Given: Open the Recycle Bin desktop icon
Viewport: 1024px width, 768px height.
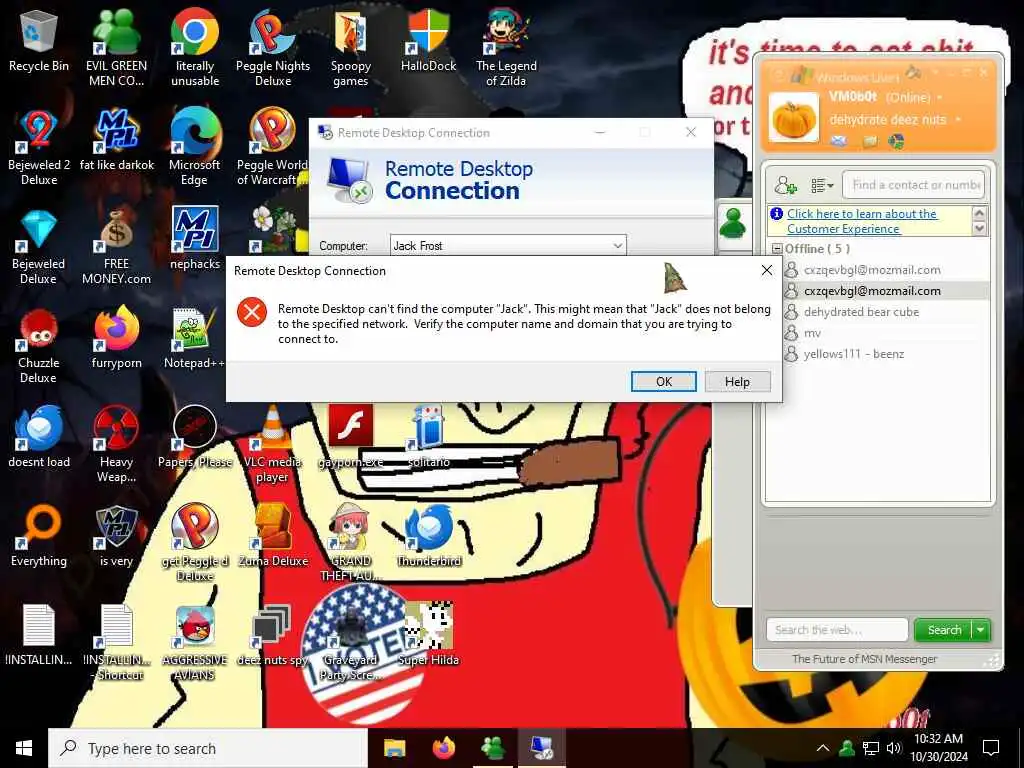Looking at the screenshot, I should tap(39, 40).
